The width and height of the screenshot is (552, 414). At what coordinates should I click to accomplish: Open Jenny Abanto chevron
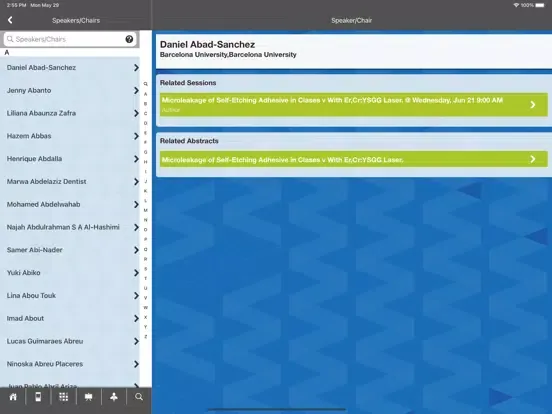coord(136,90)
